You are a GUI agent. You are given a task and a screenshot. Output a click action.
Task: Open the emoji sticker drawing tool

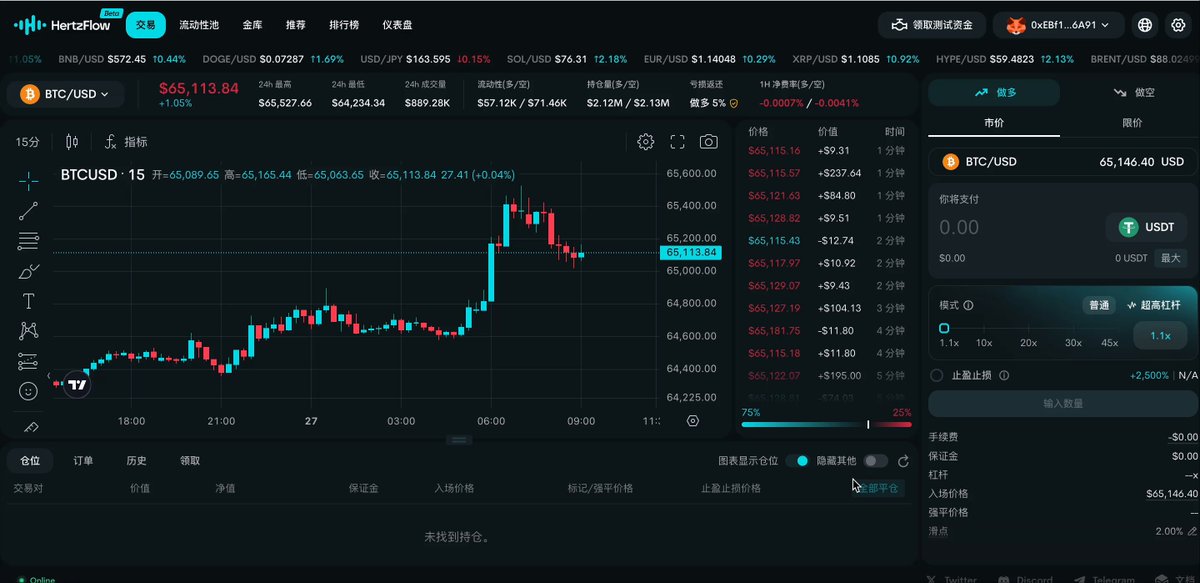point(28,391)
